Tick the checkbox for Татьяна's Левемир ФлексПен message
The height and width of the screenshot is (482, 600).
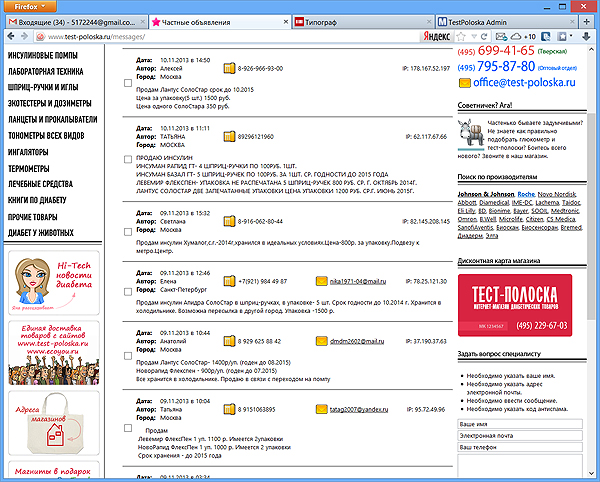pos(128,428)
